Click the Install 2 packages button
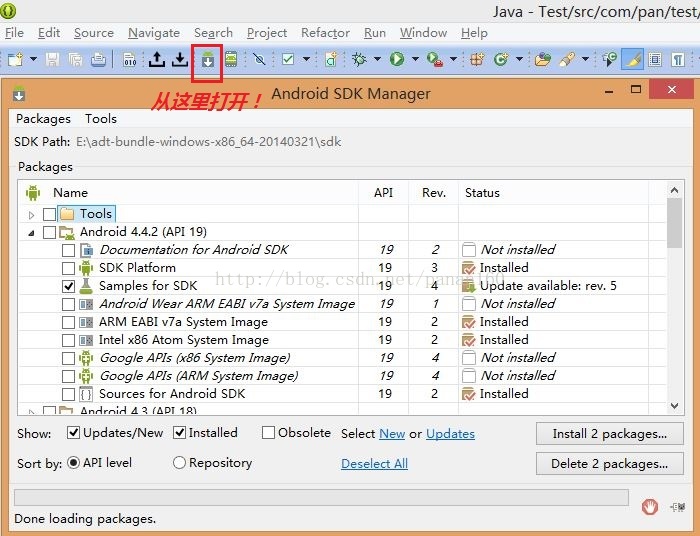 (609, 434)
